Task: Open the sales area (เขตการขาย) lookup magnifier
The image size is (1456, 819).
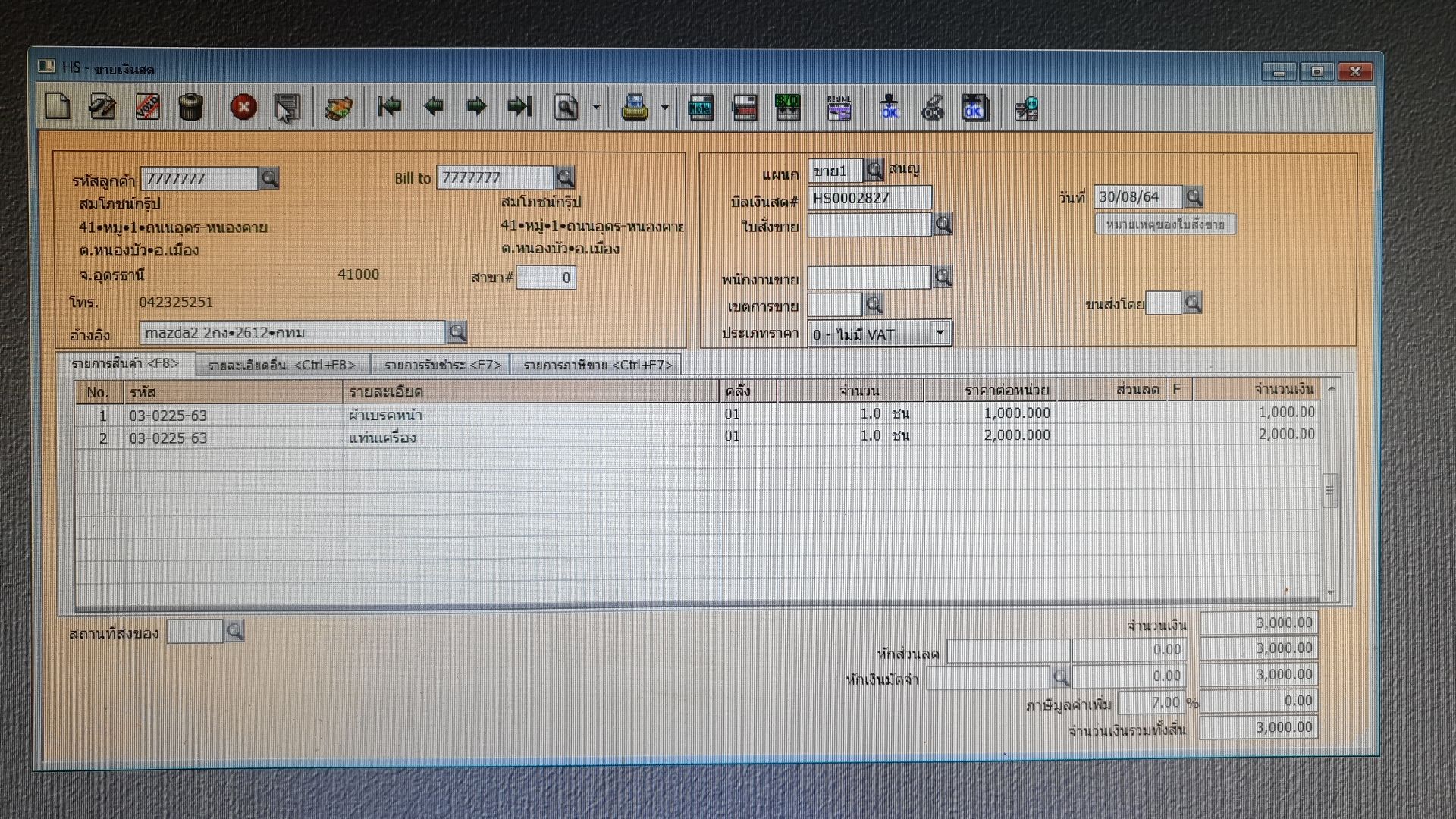Action: 874,305
